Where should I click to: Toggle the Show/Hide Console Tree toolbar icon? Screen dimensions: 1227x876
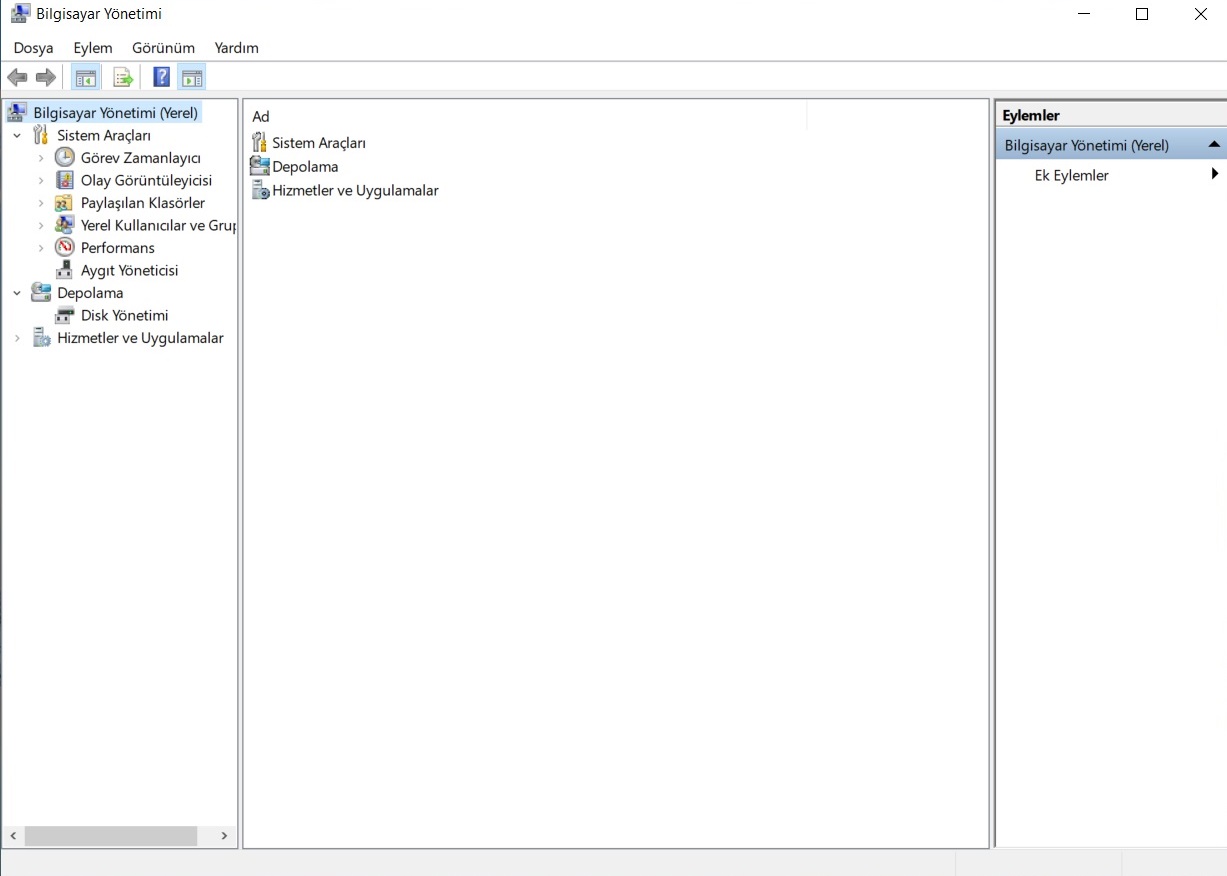(86, 77)
